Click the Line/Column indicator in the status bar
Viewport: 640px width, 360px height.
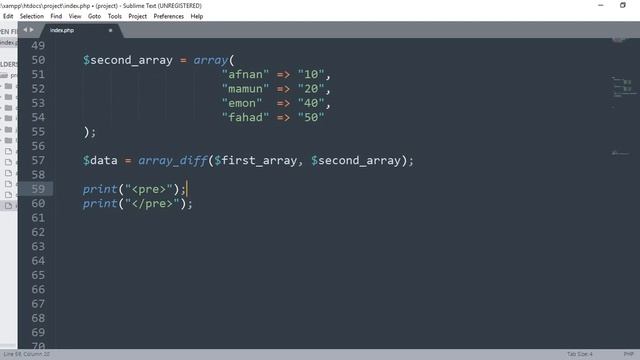pos(27,354)
